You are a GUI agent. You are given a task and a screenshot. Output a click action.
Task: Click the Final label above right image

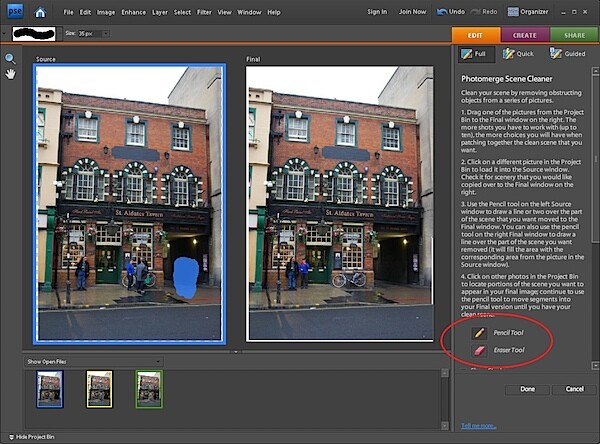coord(253,59)
